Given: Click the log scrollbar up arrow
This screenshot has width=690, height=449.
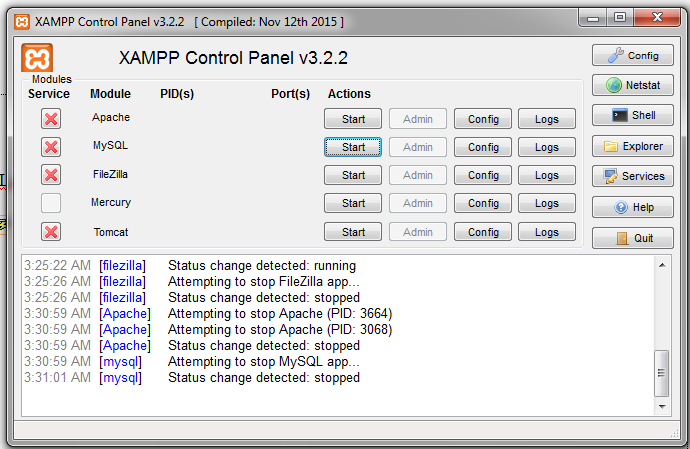Looking at the screenshot, I should (x=662, y=265).
